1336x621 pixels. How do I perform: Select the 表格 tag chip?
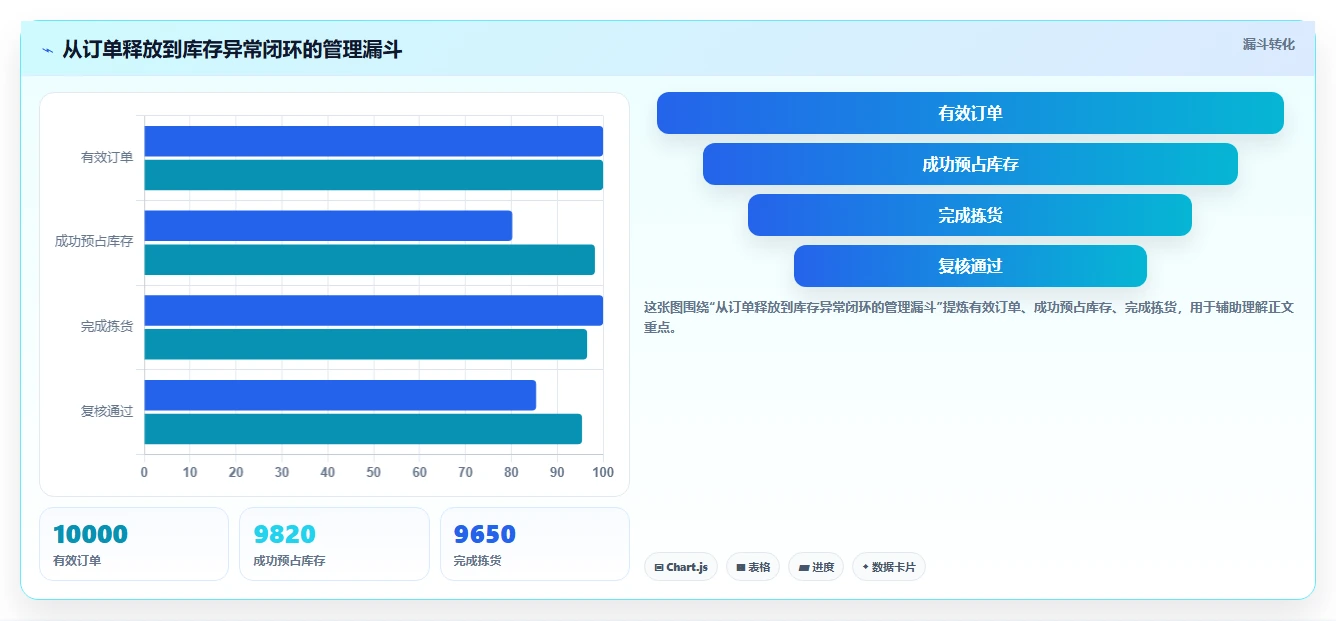point(753,567)
